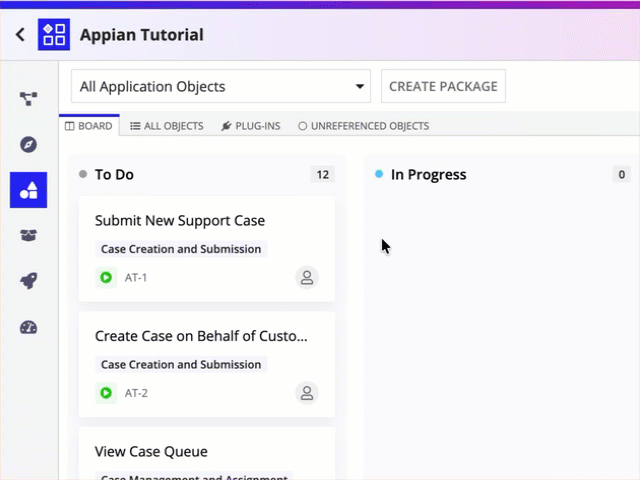This screenshot has width=640, height=480.
Task: Click the Create Package button
Action: click(443, 86)
